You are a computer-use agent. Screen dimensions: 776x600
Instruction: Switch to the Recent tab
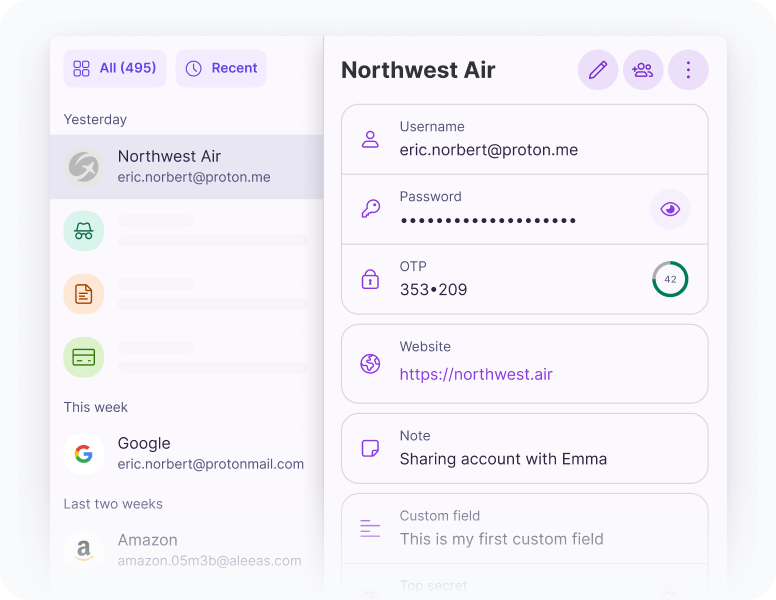[221, 68]
